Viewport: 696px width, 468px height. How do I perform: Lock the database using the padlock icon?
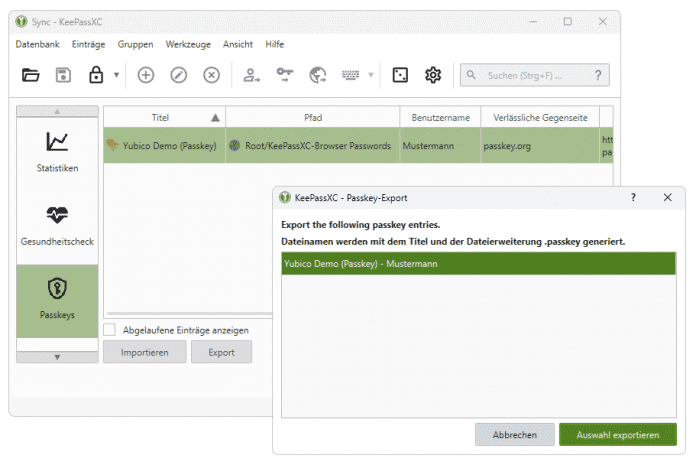coord(96,75)
